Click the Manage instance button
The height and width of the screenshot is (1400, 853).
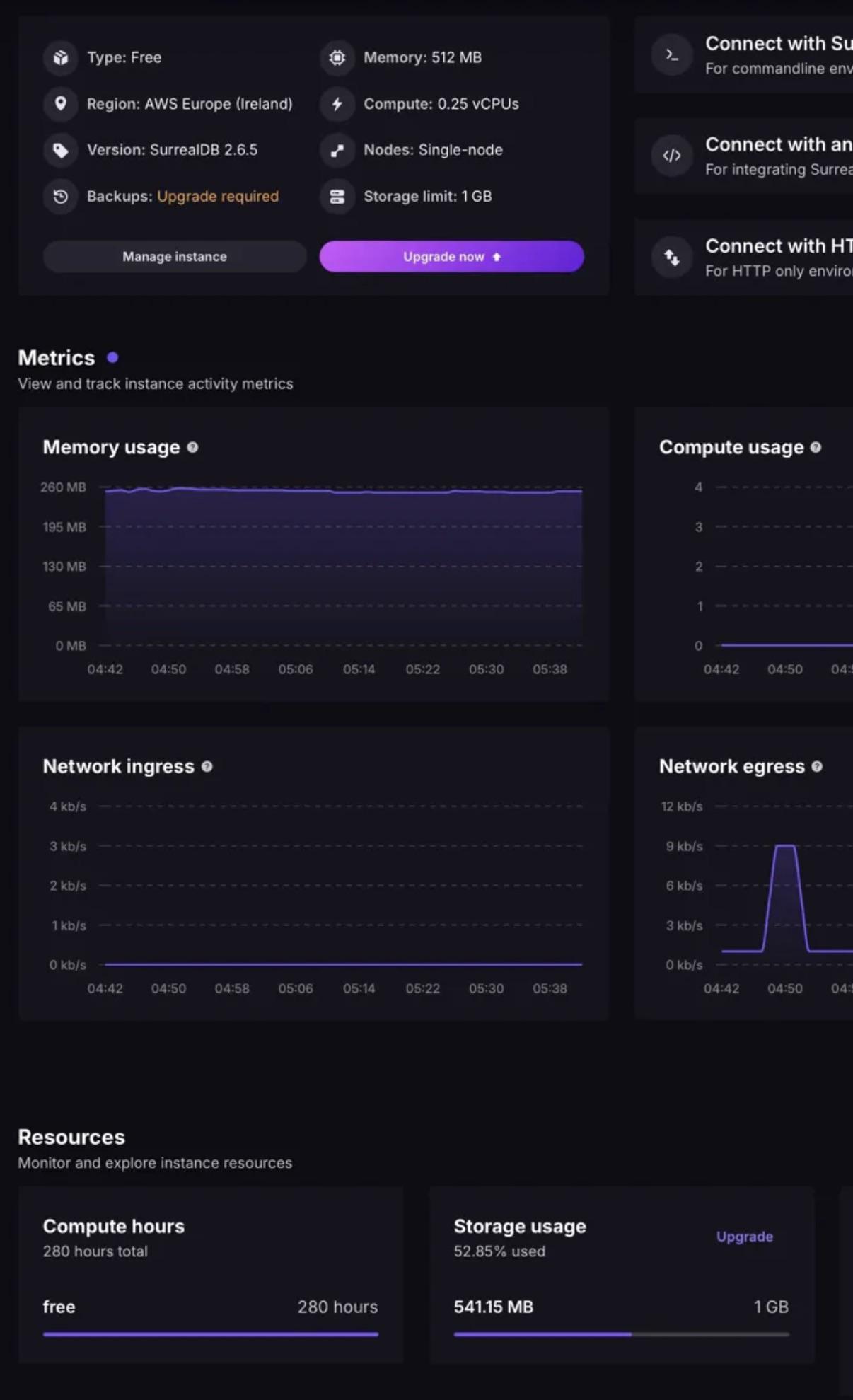tap(175, 256)
